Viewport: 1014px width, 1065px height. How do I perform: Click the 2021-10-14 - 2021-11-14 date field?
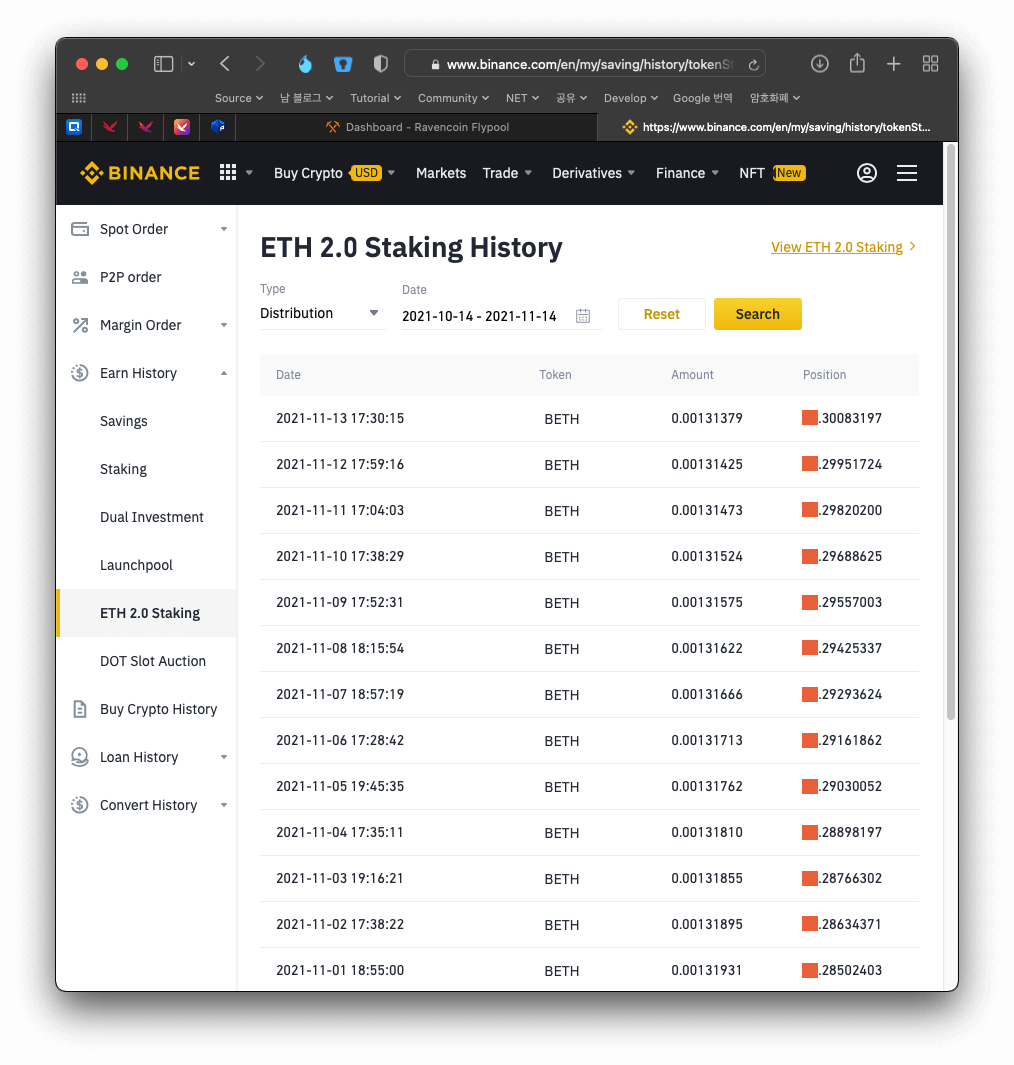click(x=501, y=316)
